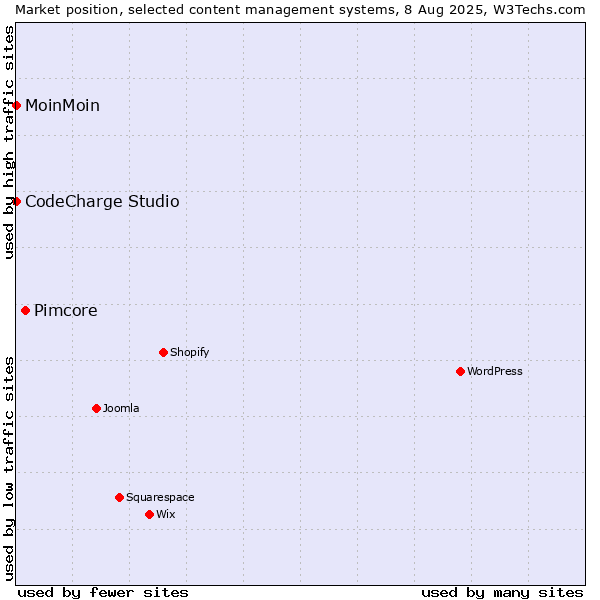This screenshot has width=600, height=600.
Task: Click the 'used by many sites' axis label
Action: pyautogui.click(x=502, y=593)
